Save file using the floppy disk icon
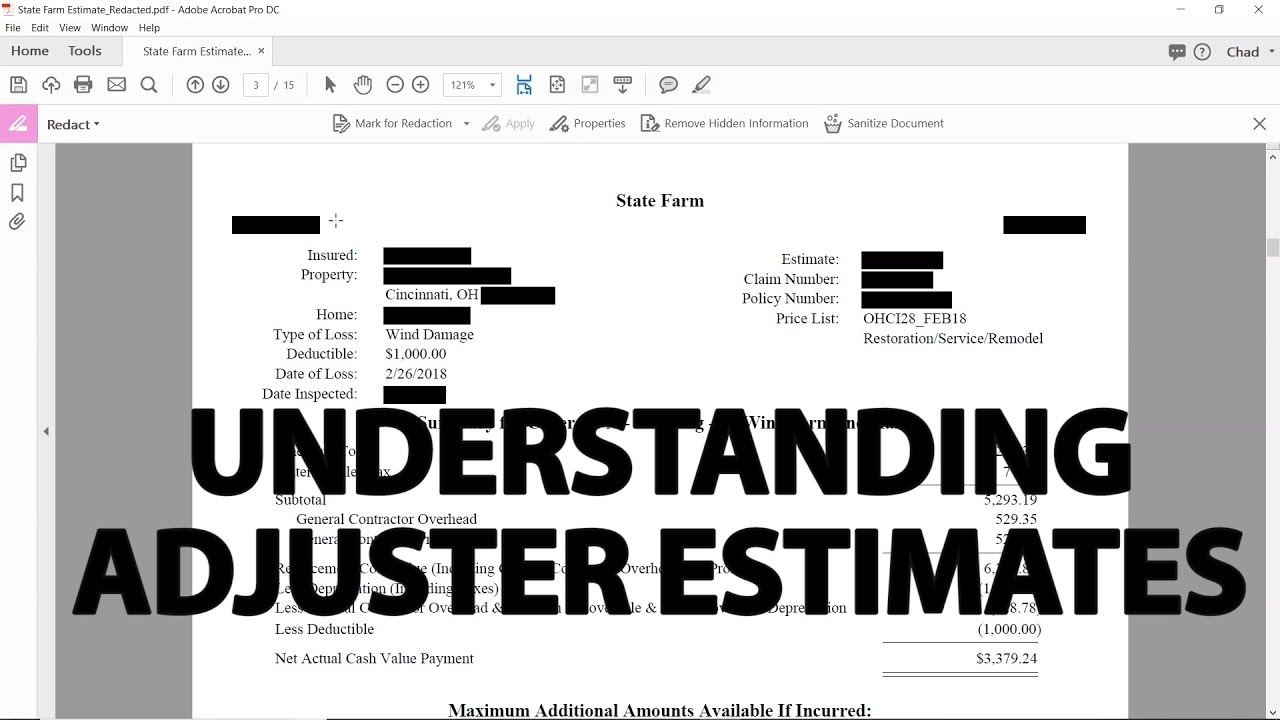The image size is (1280, 720). click(18, 85)
